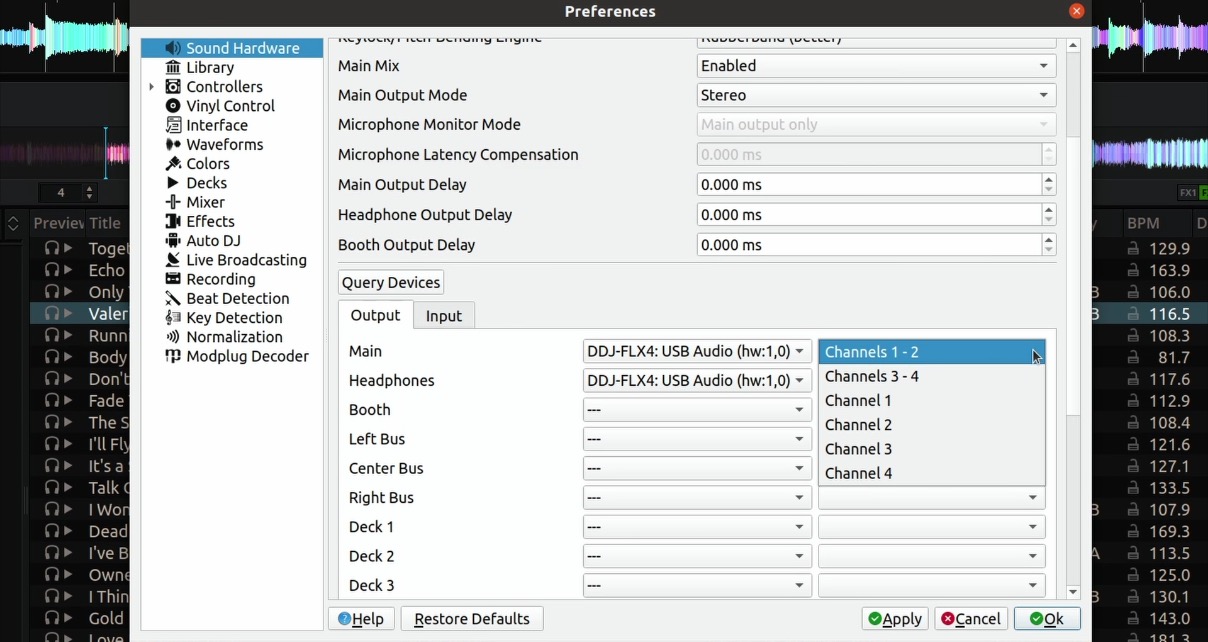The height and width of the screenshot is (642, 1208).
Task: Open Vinyl Control preferences
Action: point(219,105)
